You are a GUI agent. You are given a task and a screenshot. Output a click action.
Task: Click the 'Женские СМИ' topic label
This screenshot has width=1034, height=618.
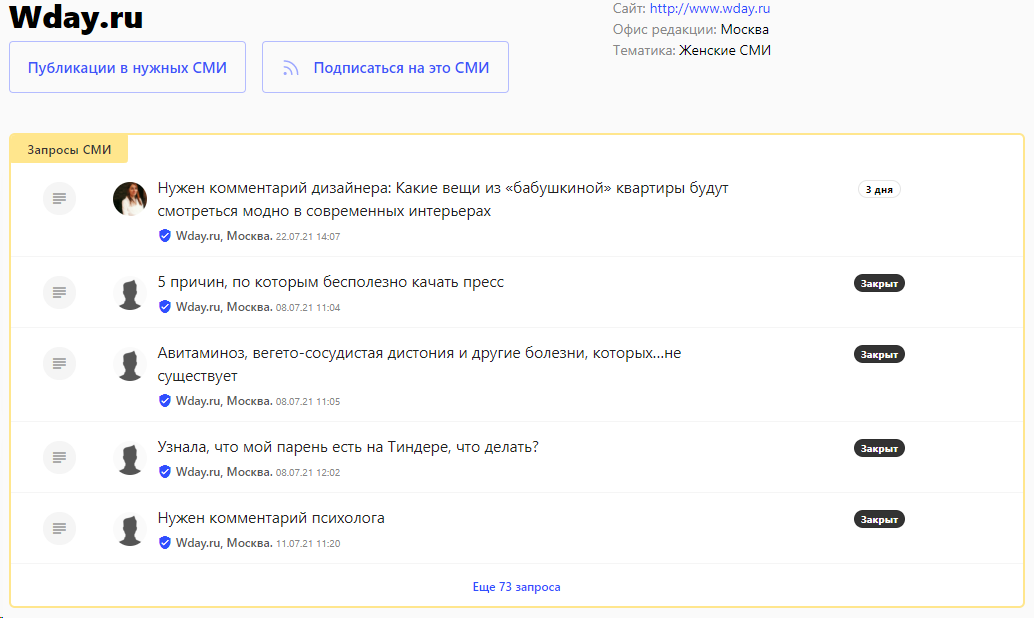coord(725,50)
